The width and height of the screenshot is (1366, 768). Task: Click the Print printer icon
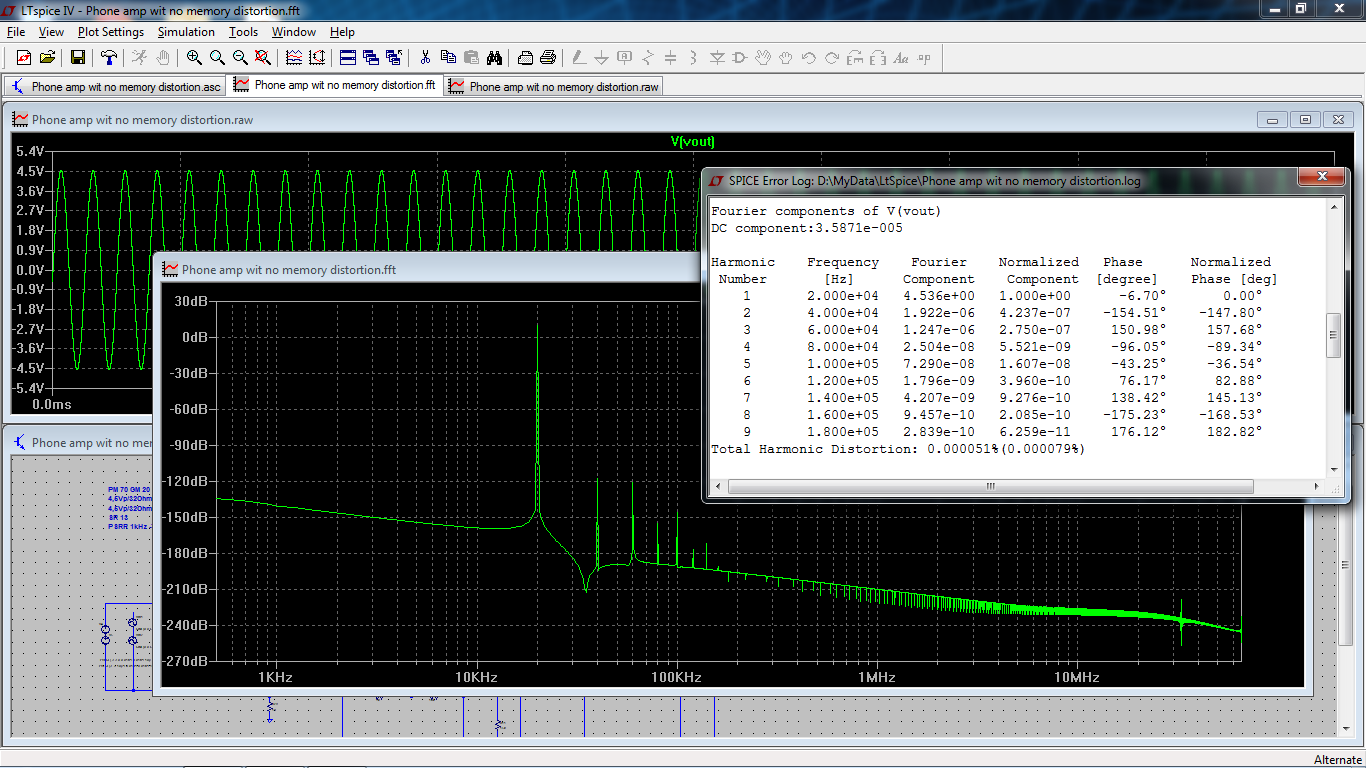pos(548,57)
